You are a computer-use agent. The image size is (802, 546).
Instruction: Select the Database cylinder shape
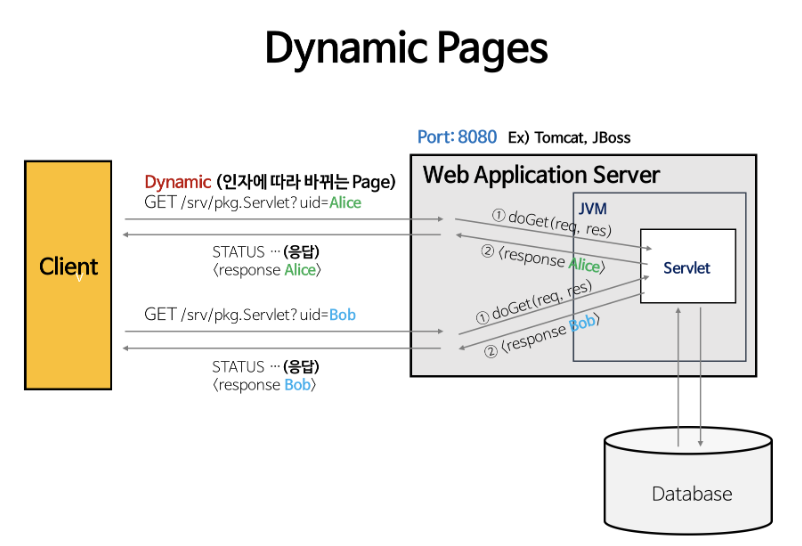[688, 481]
